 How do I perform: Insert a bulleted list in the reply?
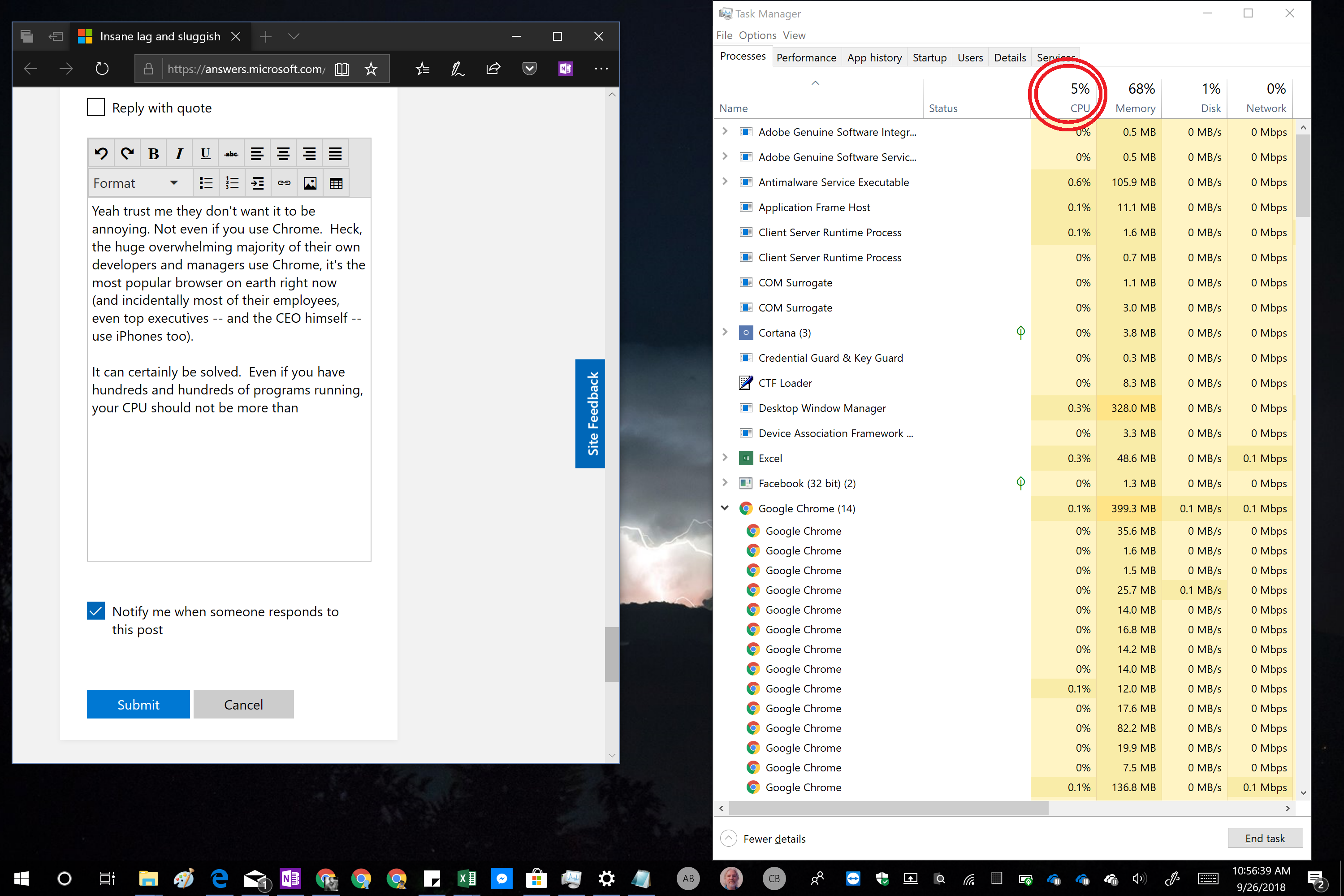pos(206,183)
